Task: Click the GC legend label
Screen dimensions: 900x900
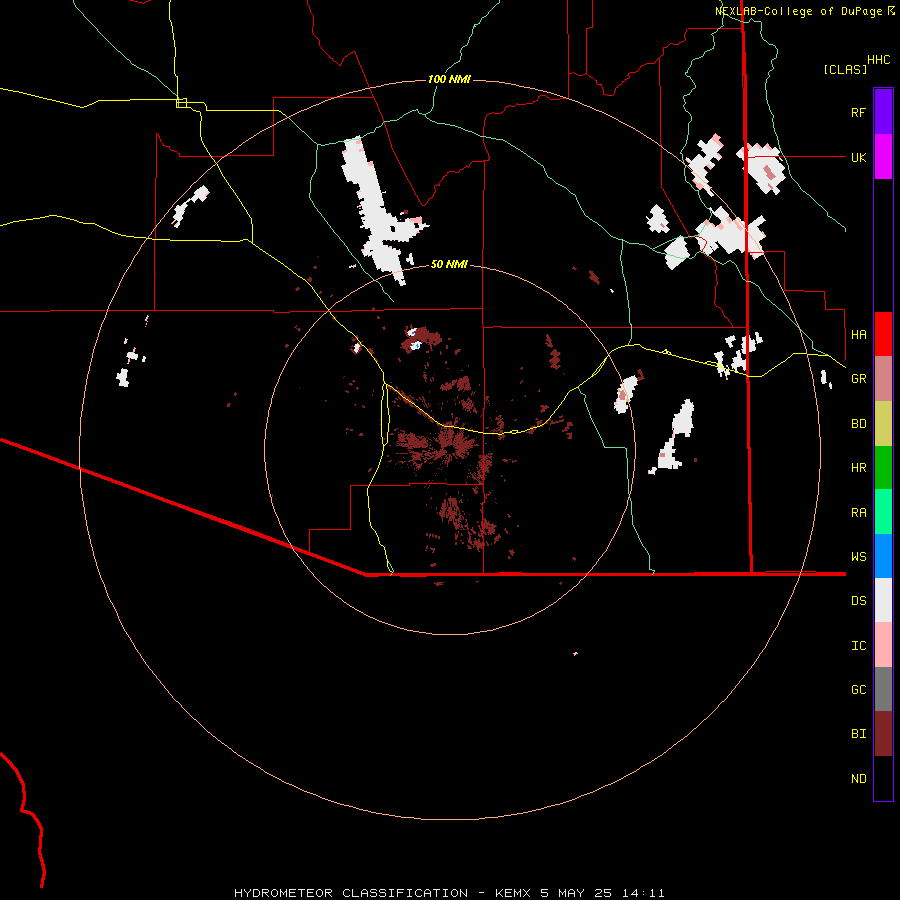Action: tap(858, 690)
